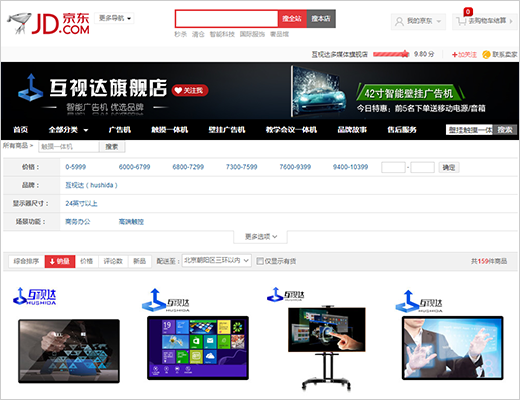Open the 智能科技 hot-search link
This screenshot has width=520, height=400.
click(222, 34)
